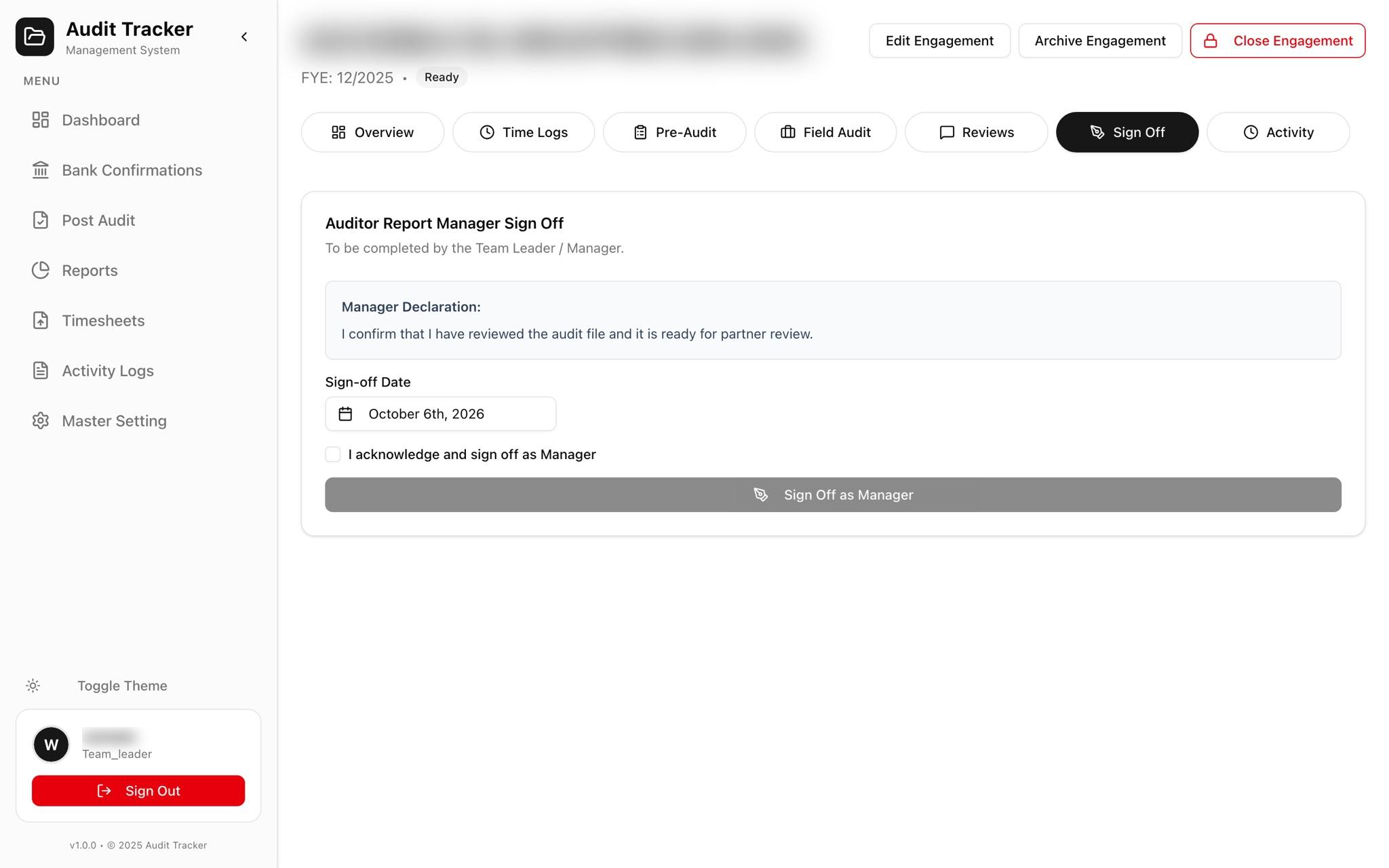1389x868 pixels.
Task: Click the Team_leader role label
Action: pyautogui.click(x=117, y=754)
